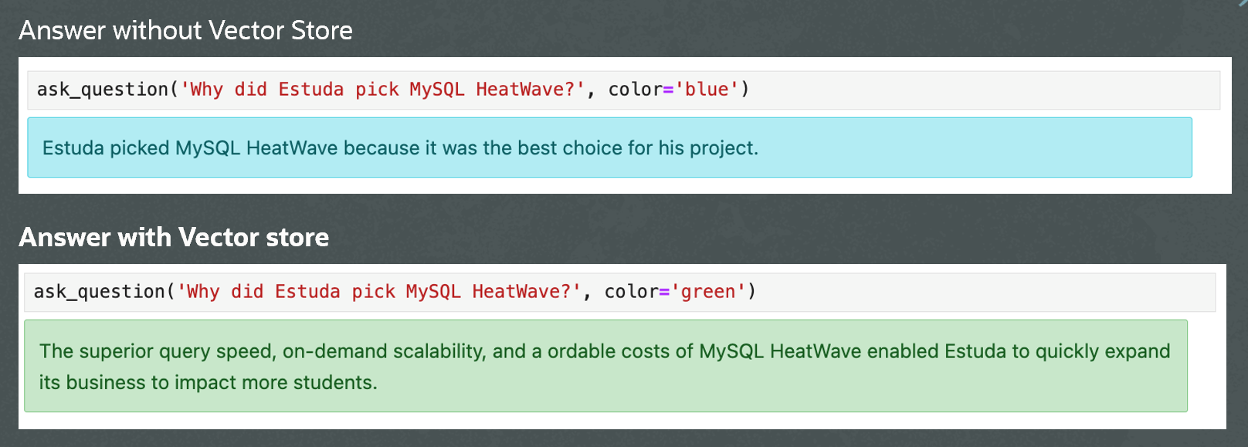This screenshot has width=1248, height=448.
Task: Click 'its business to impact more students' line
Action: pos(207,382)
